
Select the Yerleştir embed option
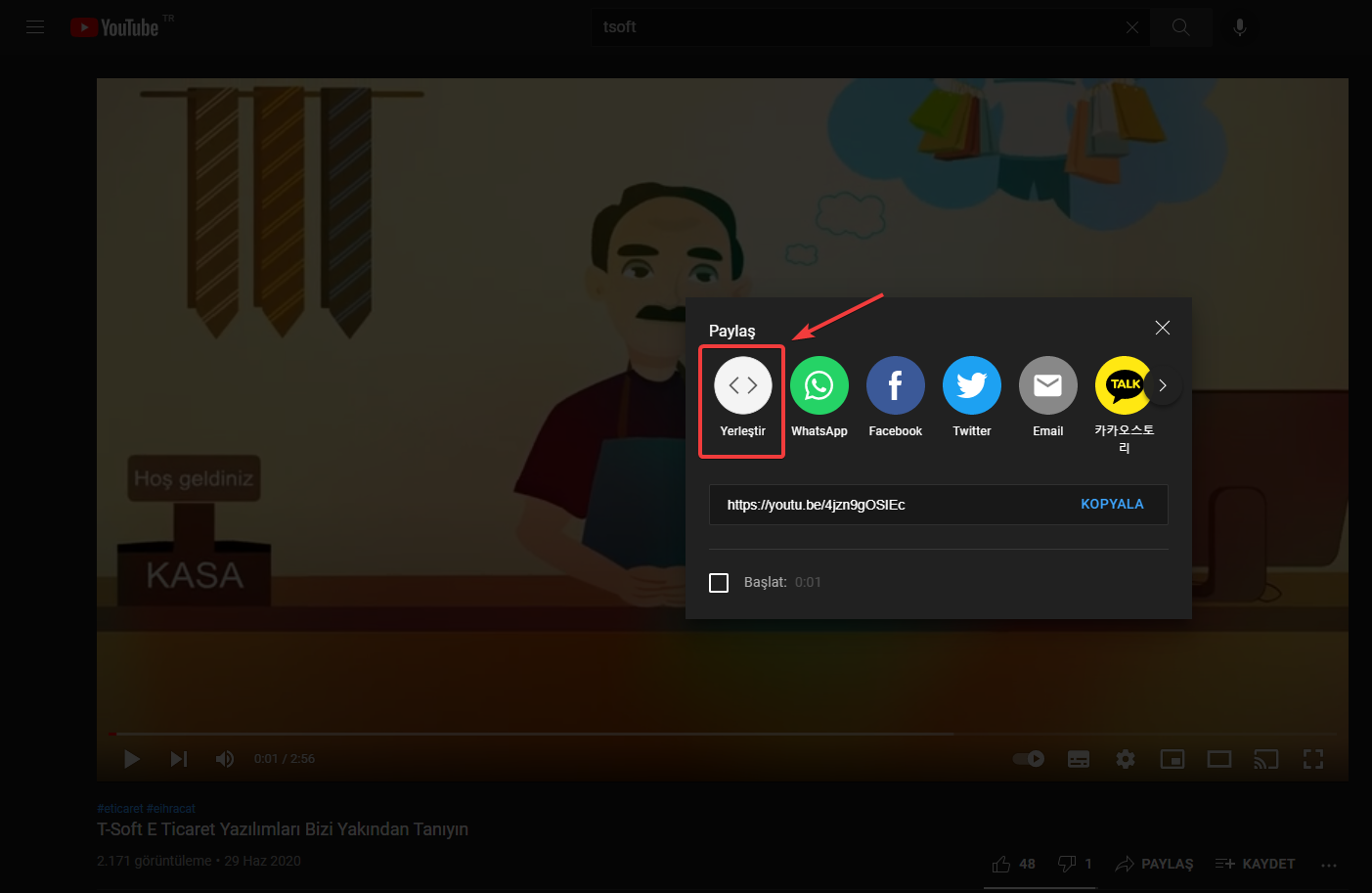click(x=743, y=398)
